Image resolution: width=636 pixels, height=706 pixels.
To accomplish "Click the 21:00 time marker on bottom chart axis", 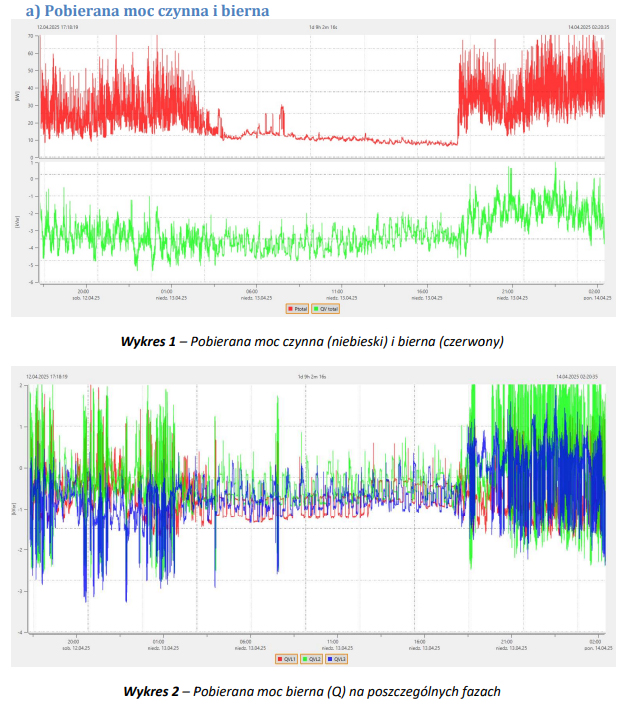I will (506, 641).
